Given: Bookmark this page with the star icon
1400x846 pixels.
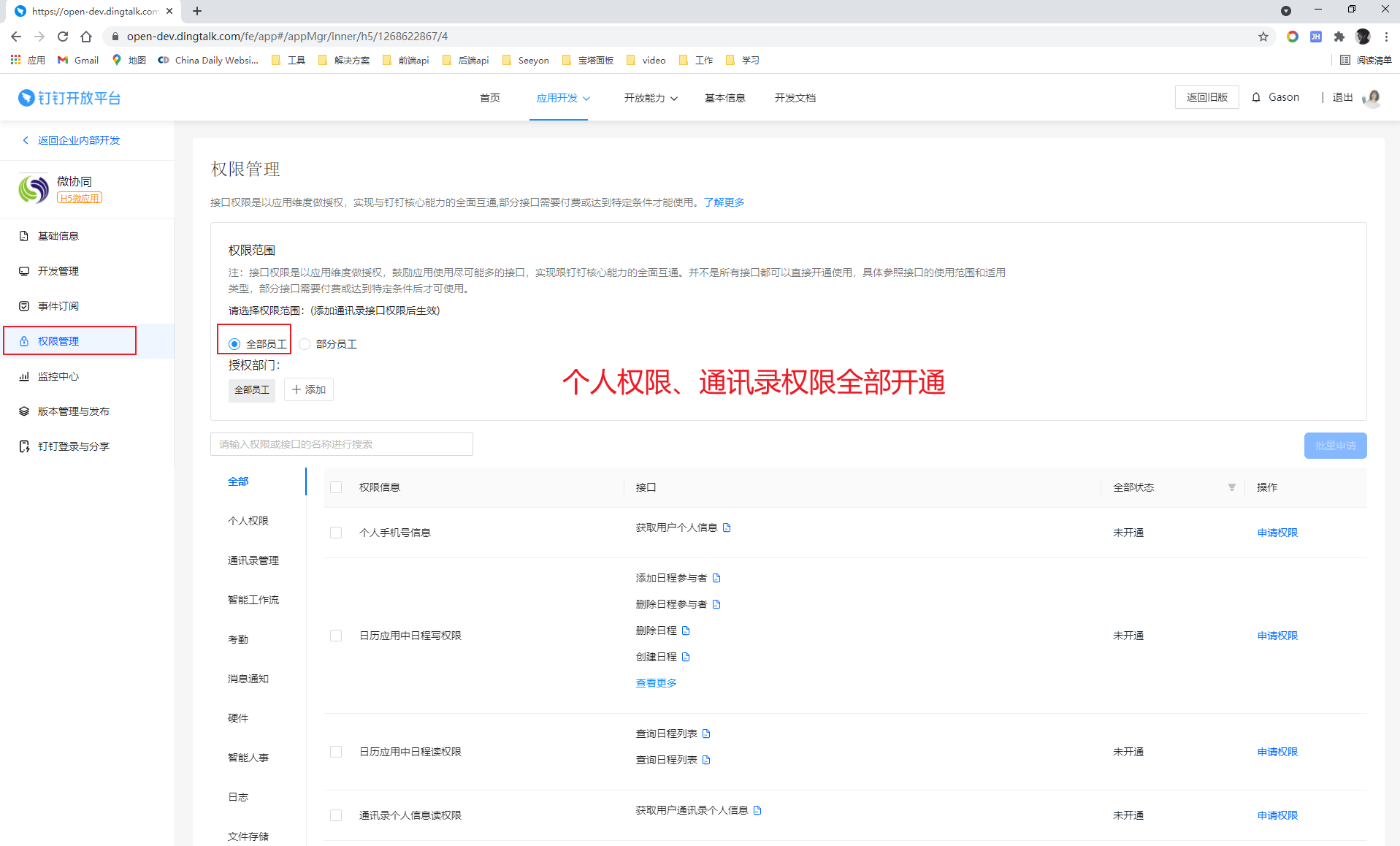Looking at the screenshot, I should pyautogui.click(x=1263, y=37).
